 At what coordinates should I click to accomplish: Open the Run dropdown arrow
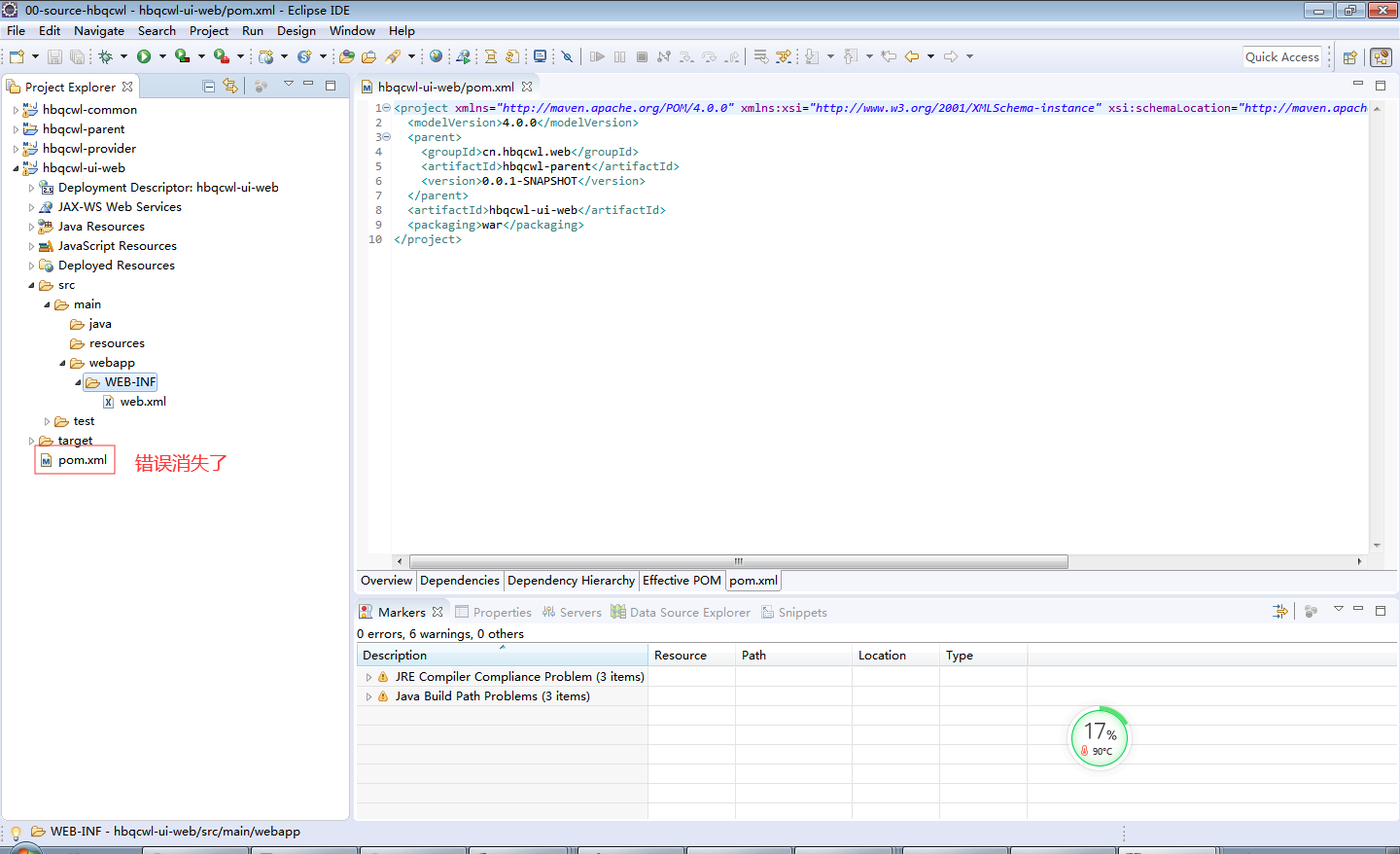point(162,56)
